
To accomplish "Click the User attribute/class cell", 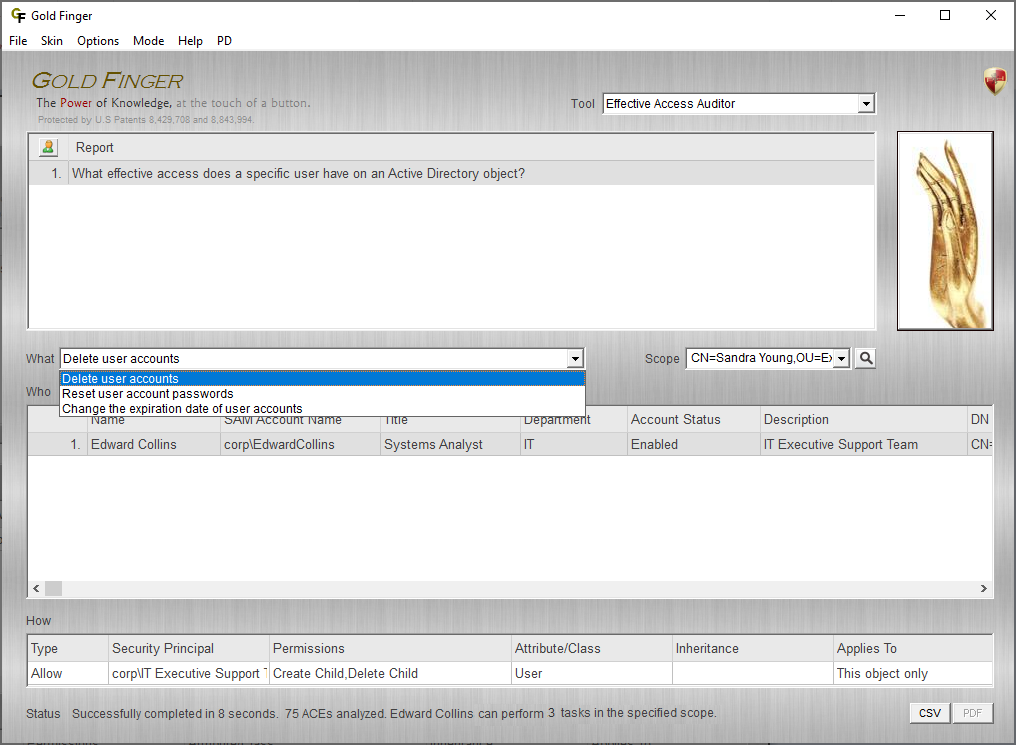I will tap(592, 673).
